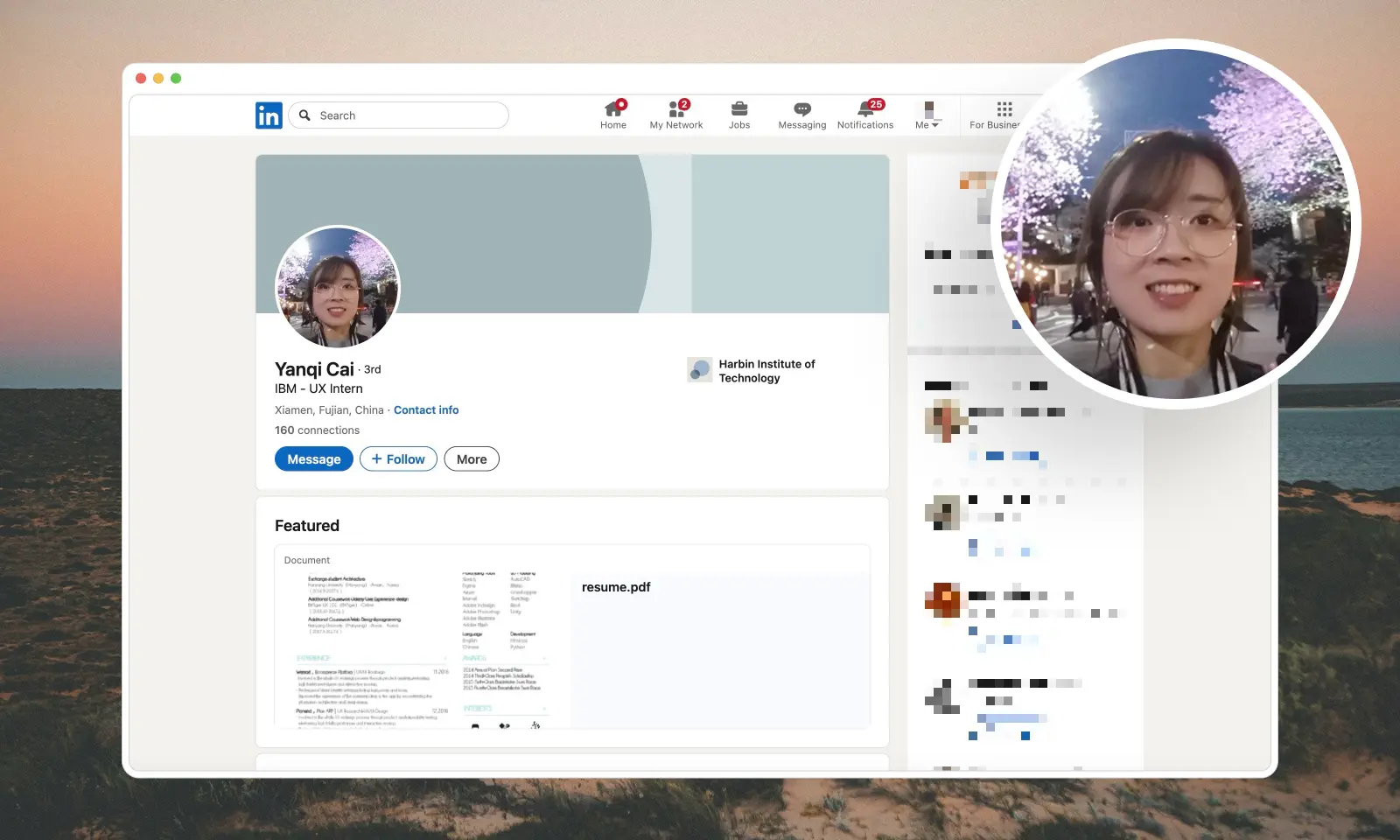View Contact info details
The height and width of the screenshot is (840, 1400).
tap(426, 409)
